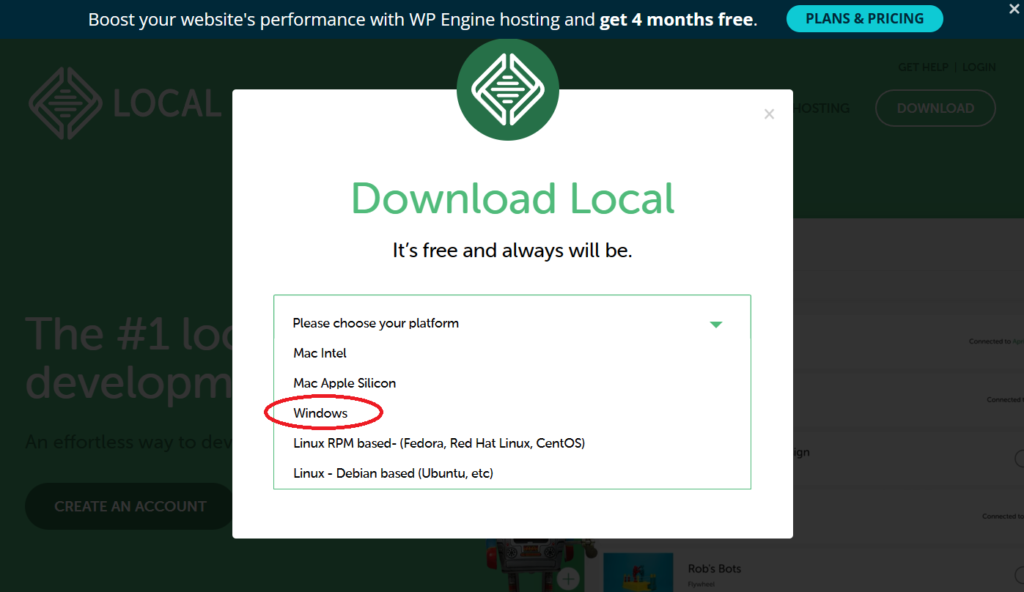Click the Rob's Bots site name
Viewport: 1024px width, 592px height.
714,568
